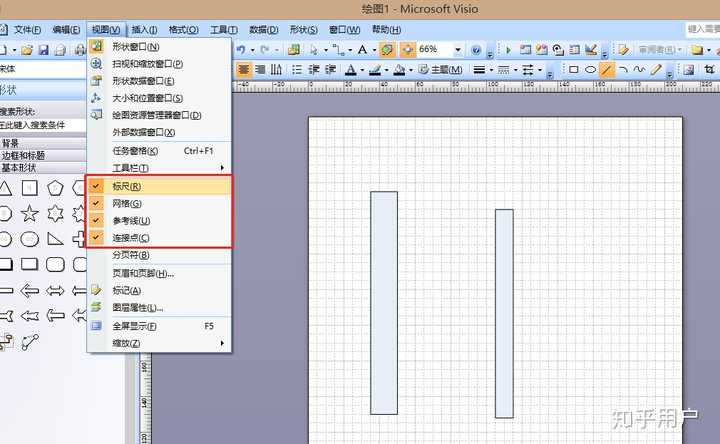Choose 形状窗口(N) from View menu
The width and height of the screenshot is (720, 444).
(x=159, y=47)
